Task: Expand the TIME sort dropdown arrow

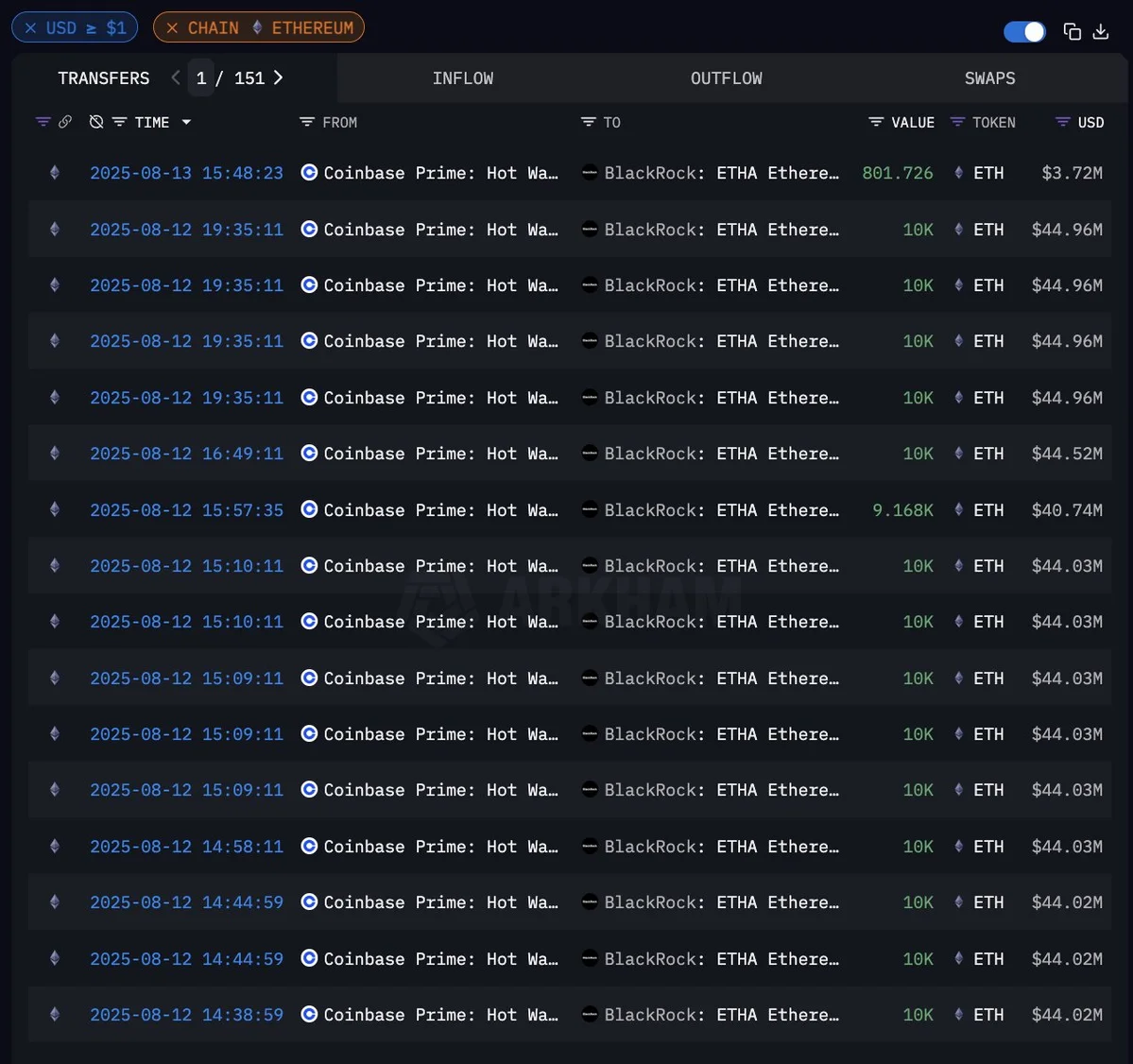Action: coord(186,122)
